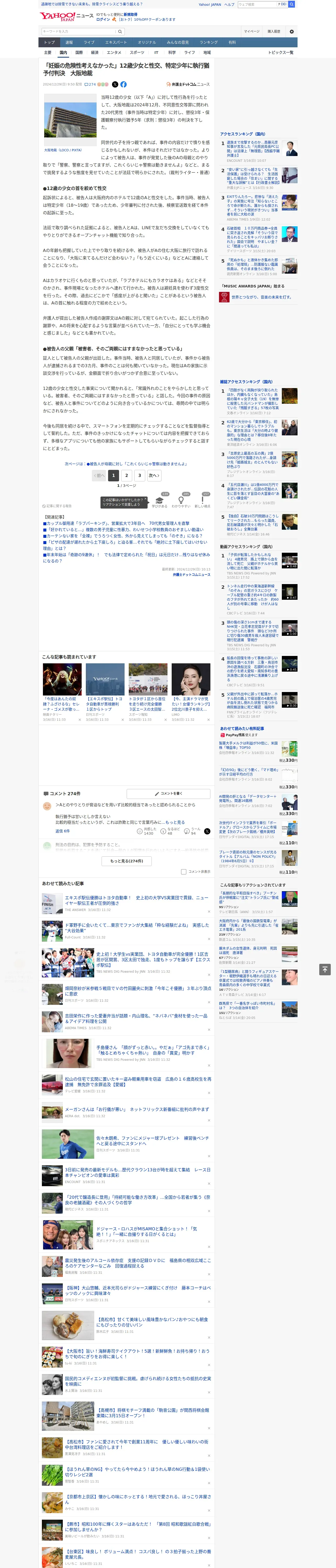
Task: Open トピックス一覧 link
Action: (x=281, y=52)
